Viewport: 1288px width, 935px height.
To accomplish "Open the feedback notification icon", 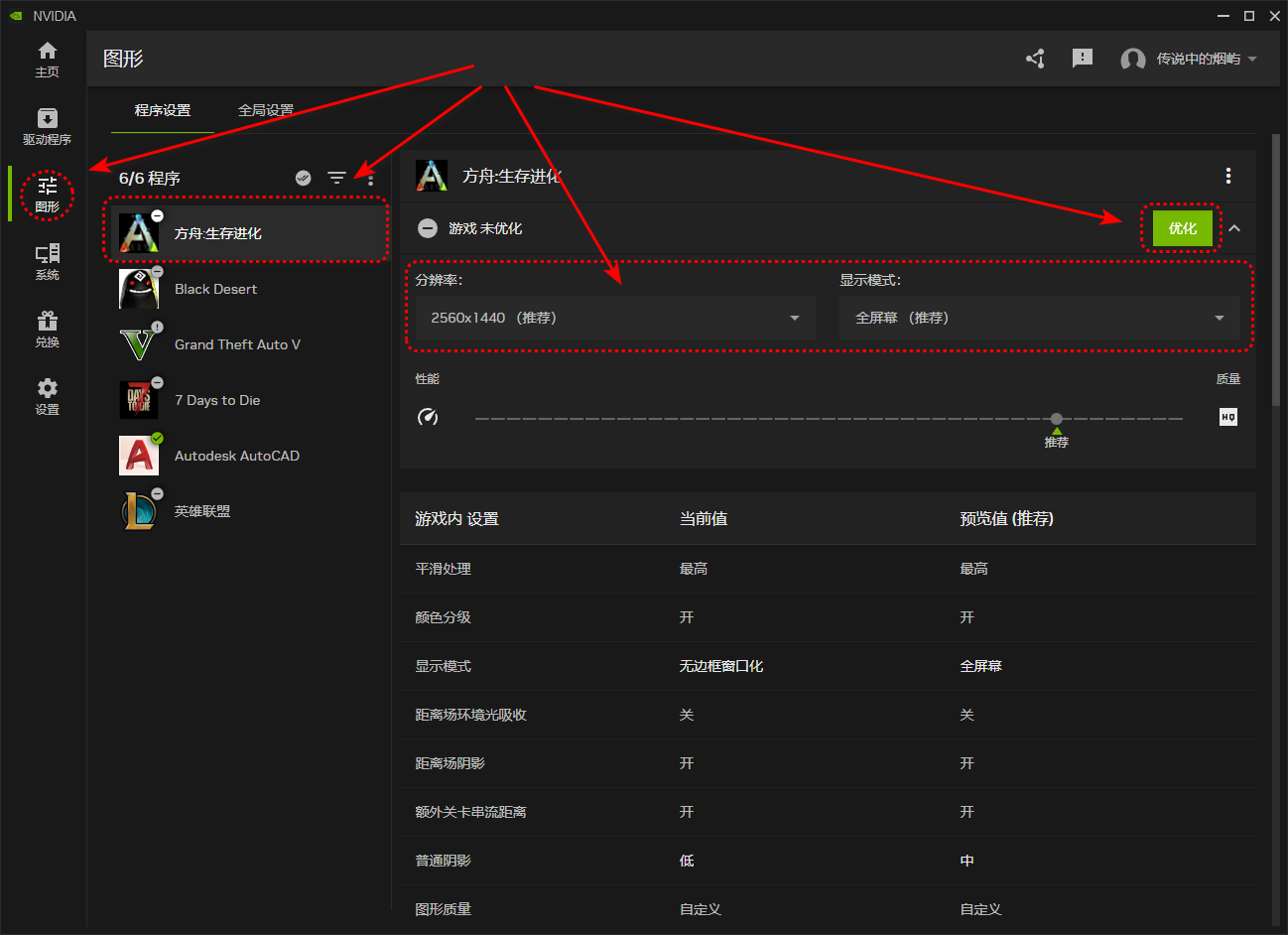I will click(x=1083, y=59).
